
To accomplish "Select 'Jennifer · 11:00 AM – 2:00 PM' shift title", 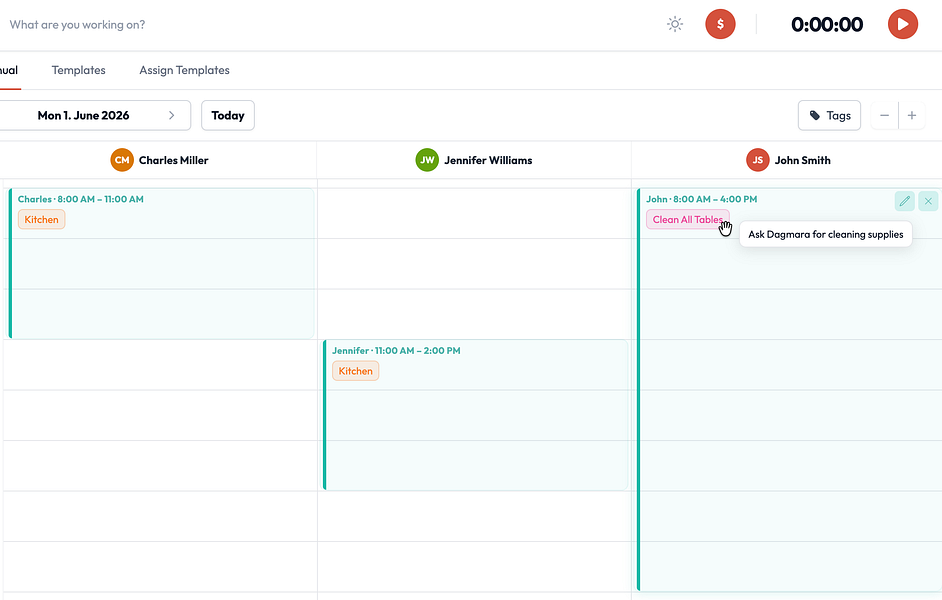I will [397, 350].
